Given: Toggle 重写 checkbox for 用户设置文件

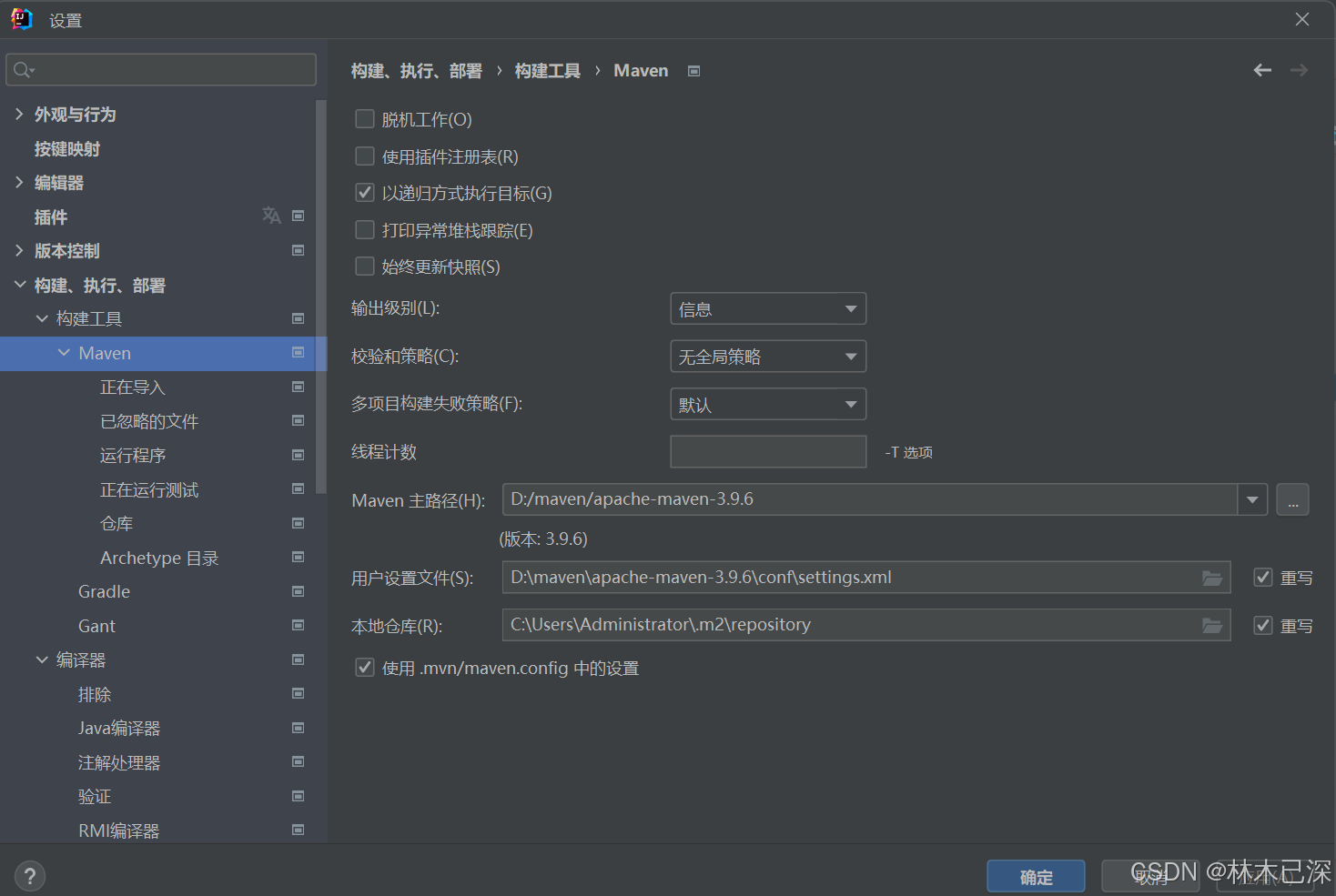Looking at the screenshot, I should pos(1263,578).
